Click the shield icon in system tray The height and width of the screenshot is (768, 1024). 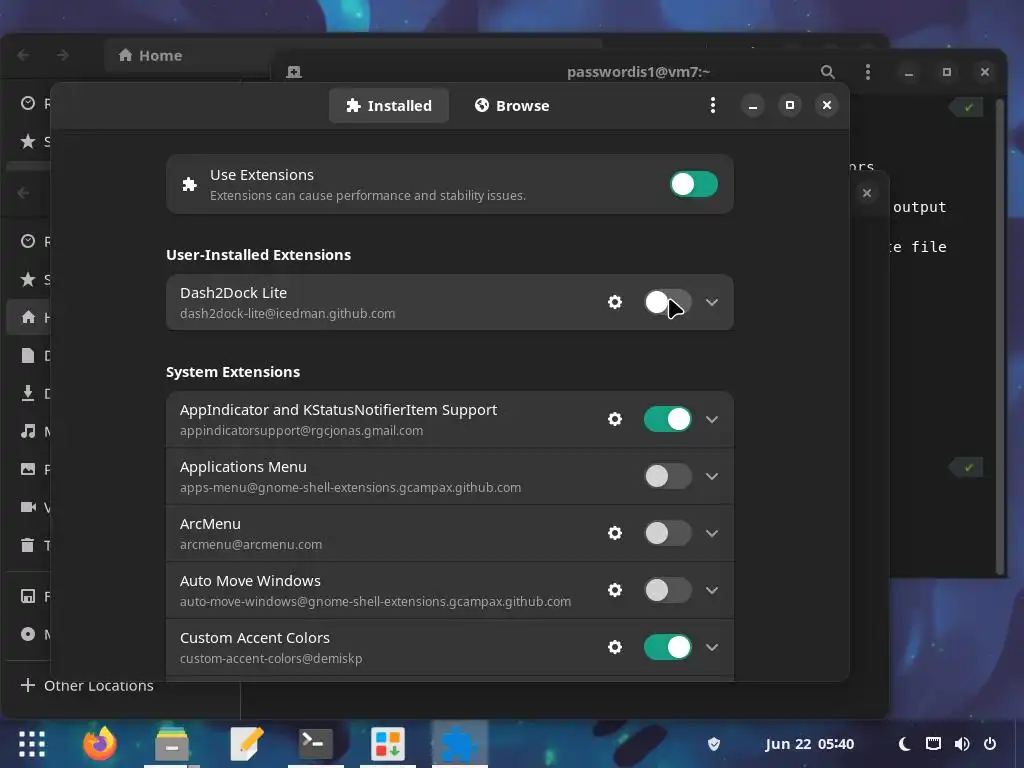714,744
